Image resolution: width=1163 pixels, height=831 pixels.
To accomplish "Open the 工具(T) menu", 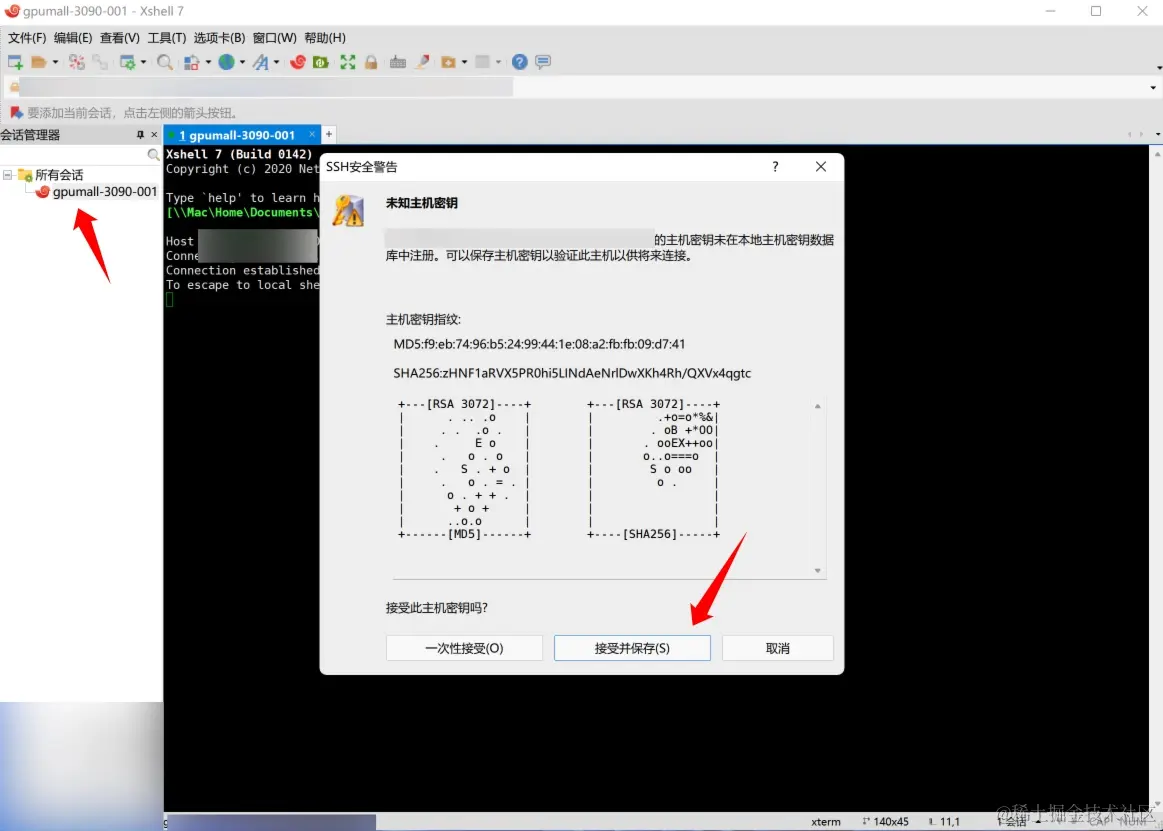I will pyautogui.click(x=166, y=38).
